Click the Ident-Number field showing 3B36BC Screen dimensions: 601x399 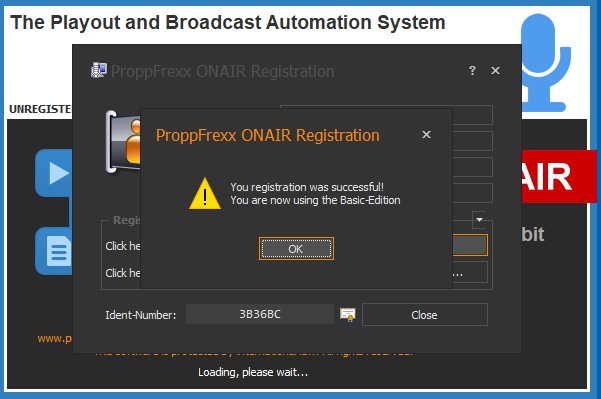(260, 314)
